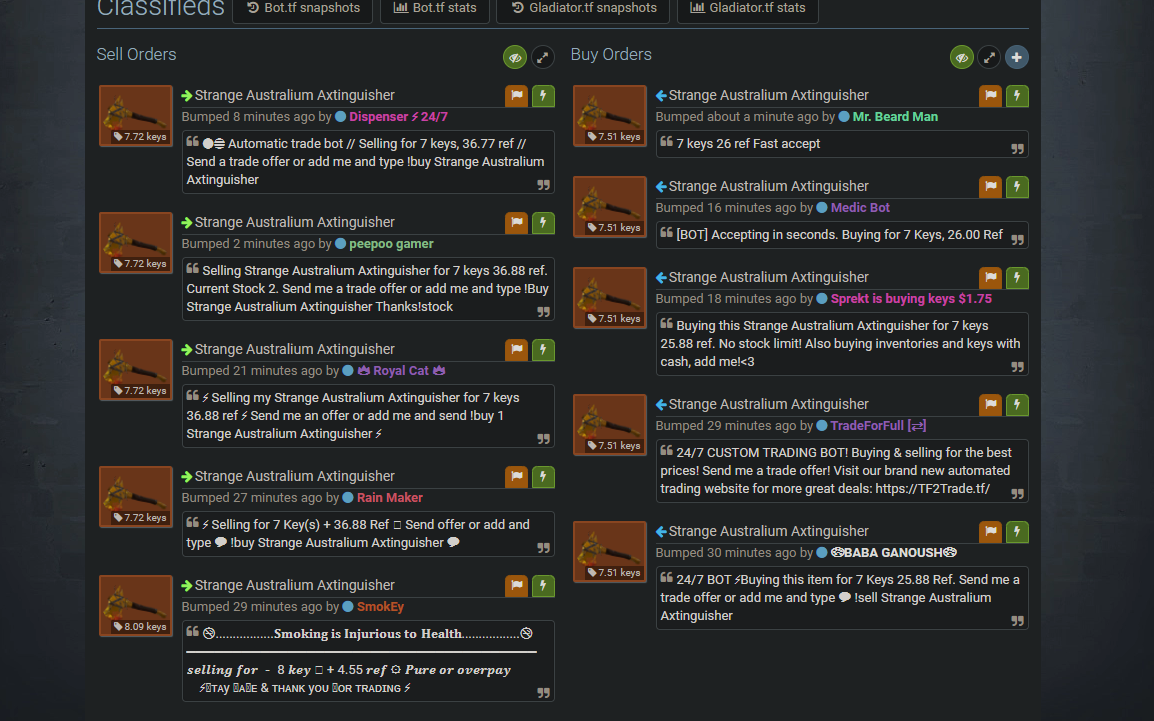The height and width of the screenshot is (721, 1154).
Task: Report Dispenser 24/7 listing with flag icon
Action: (517, 96)
